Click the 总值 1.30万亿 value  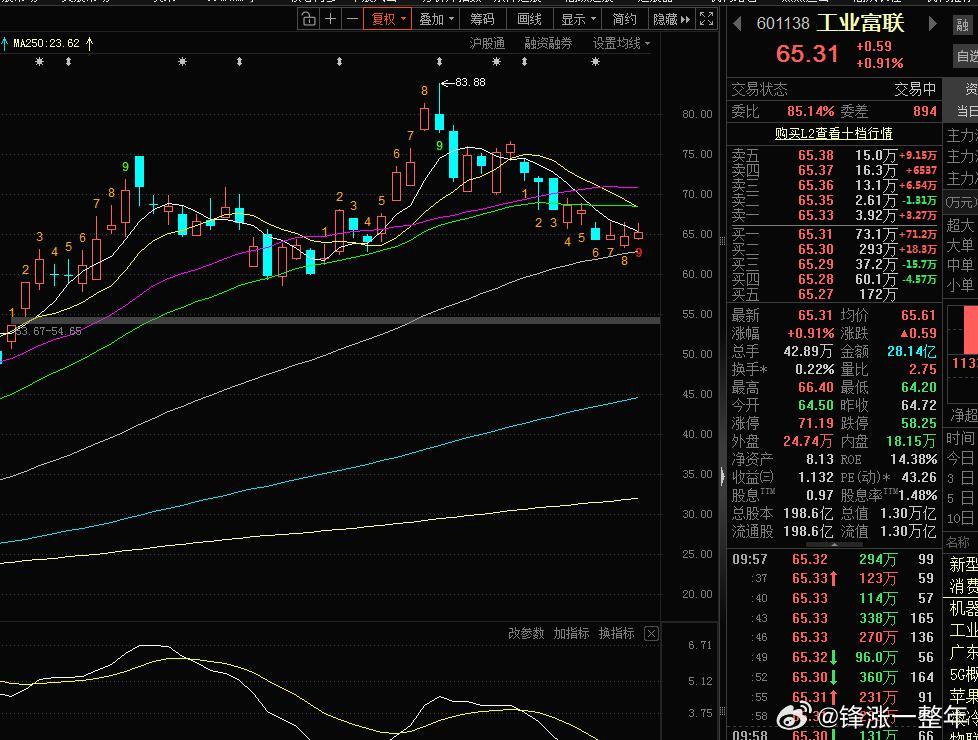pos(908,514)
